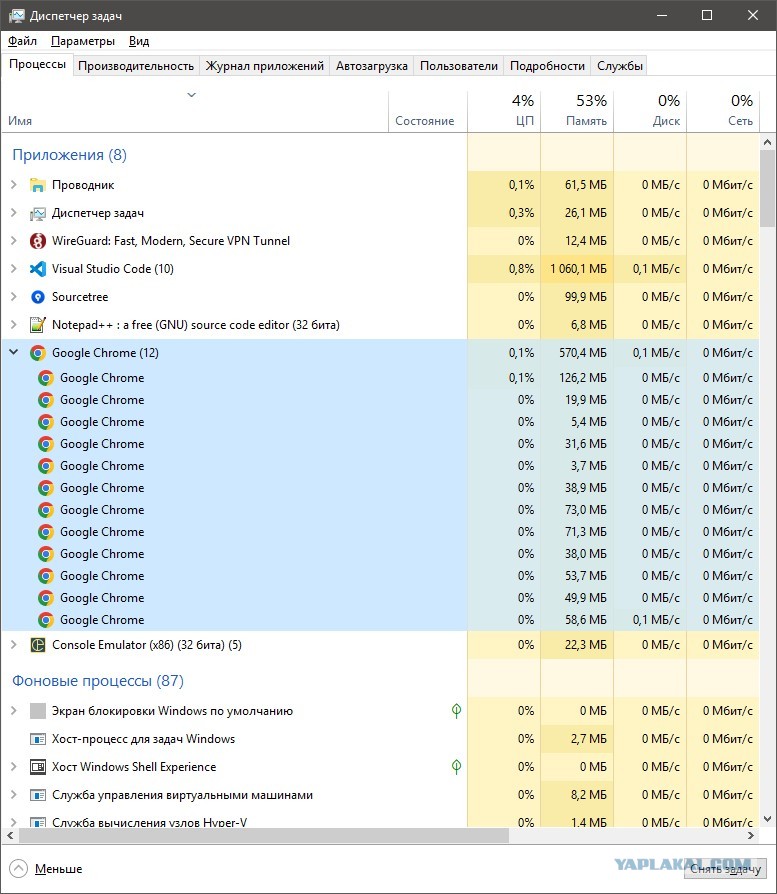Image resolution: width=777 pixels, height=894 pixels.
Task: Click Chrome icon in 126,2 МБ row
Action: [46, 378]
